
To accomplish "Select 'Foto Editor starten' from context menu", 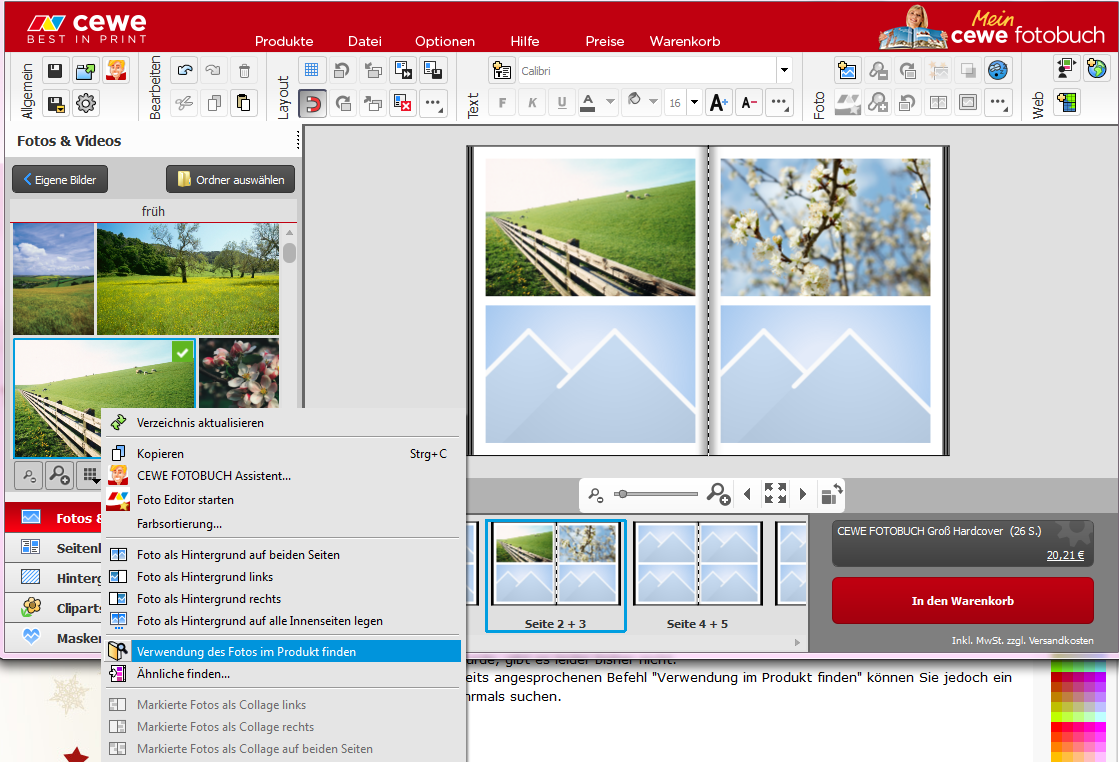I will coord(185,499).
